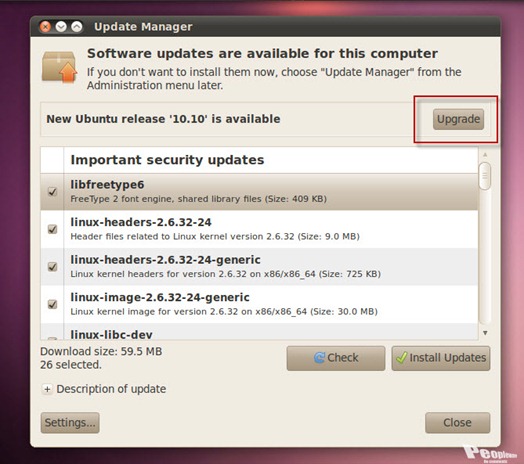Click the scroll up arrow of list
The height and width of the screenshot is (464, 524).
(x=485, y=155)
